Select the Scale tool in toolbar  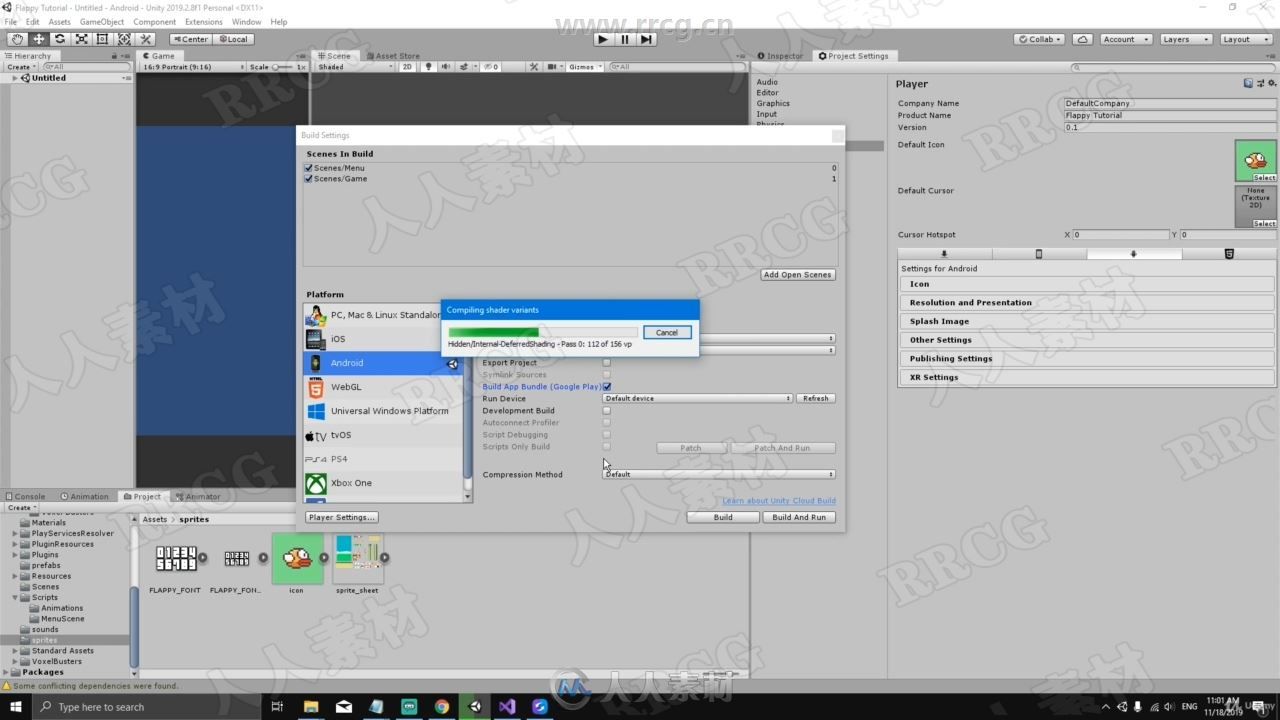point(81,39)
